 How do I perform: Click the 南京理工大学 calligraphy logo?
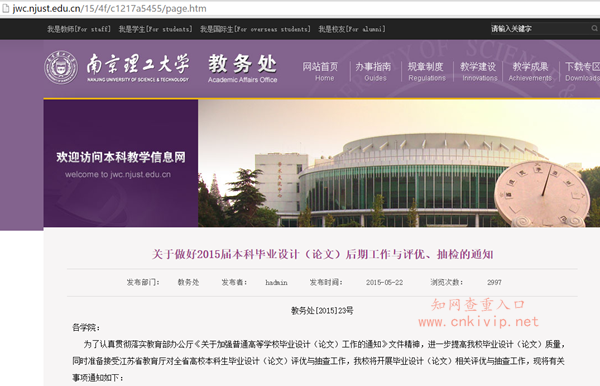click(137, 67)
